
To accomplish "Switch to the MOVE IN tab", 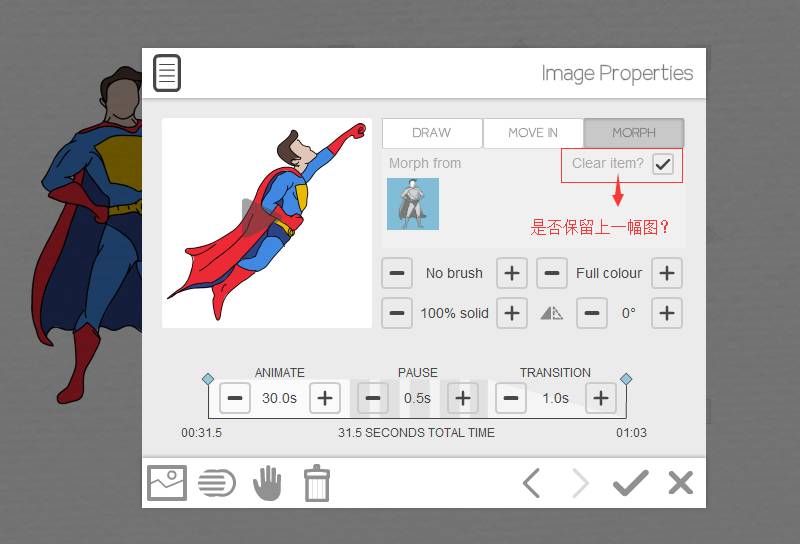I will coord(533,133).
